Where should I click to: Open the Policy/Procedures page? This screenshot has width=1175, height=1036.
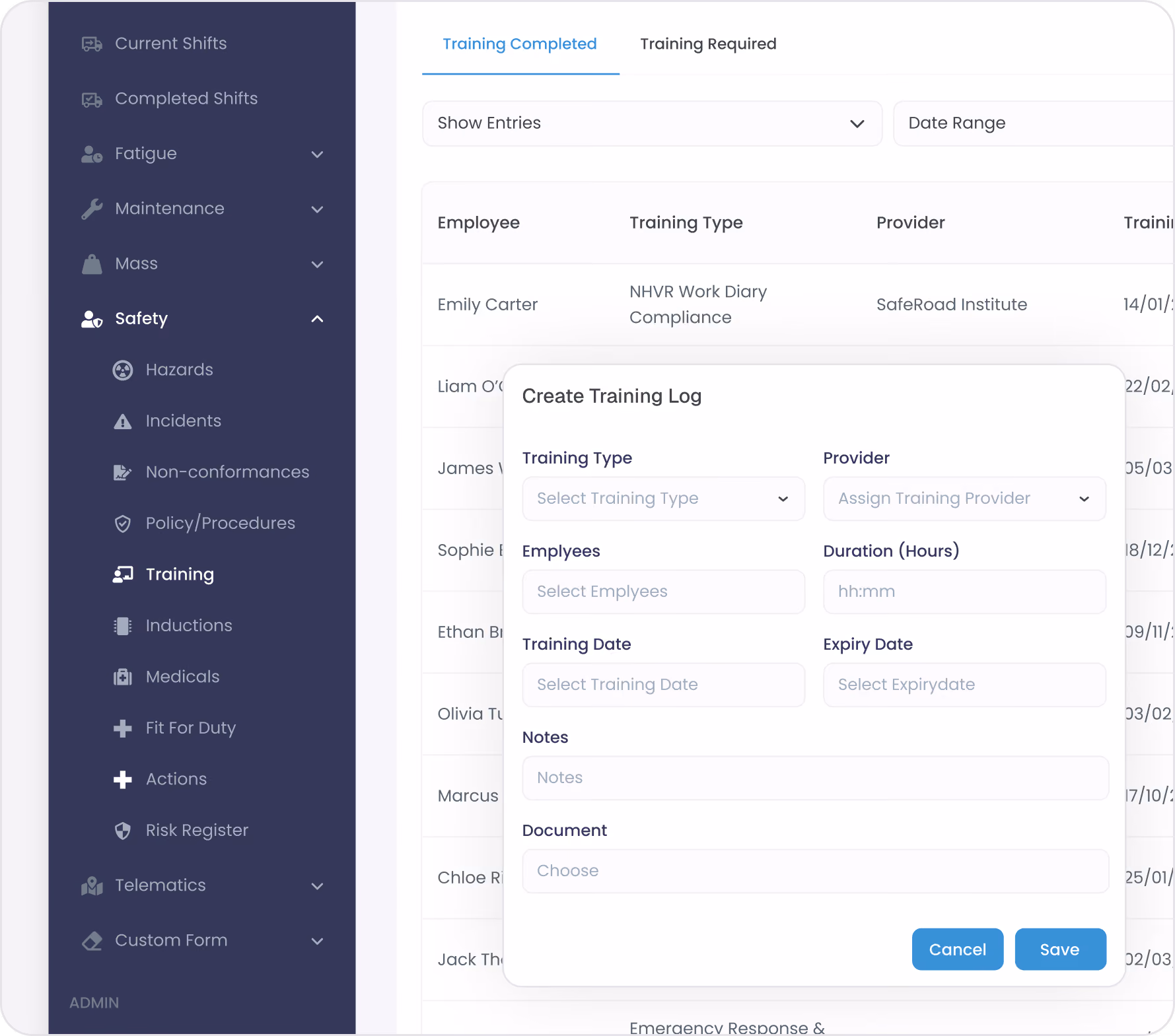point(221,524)
